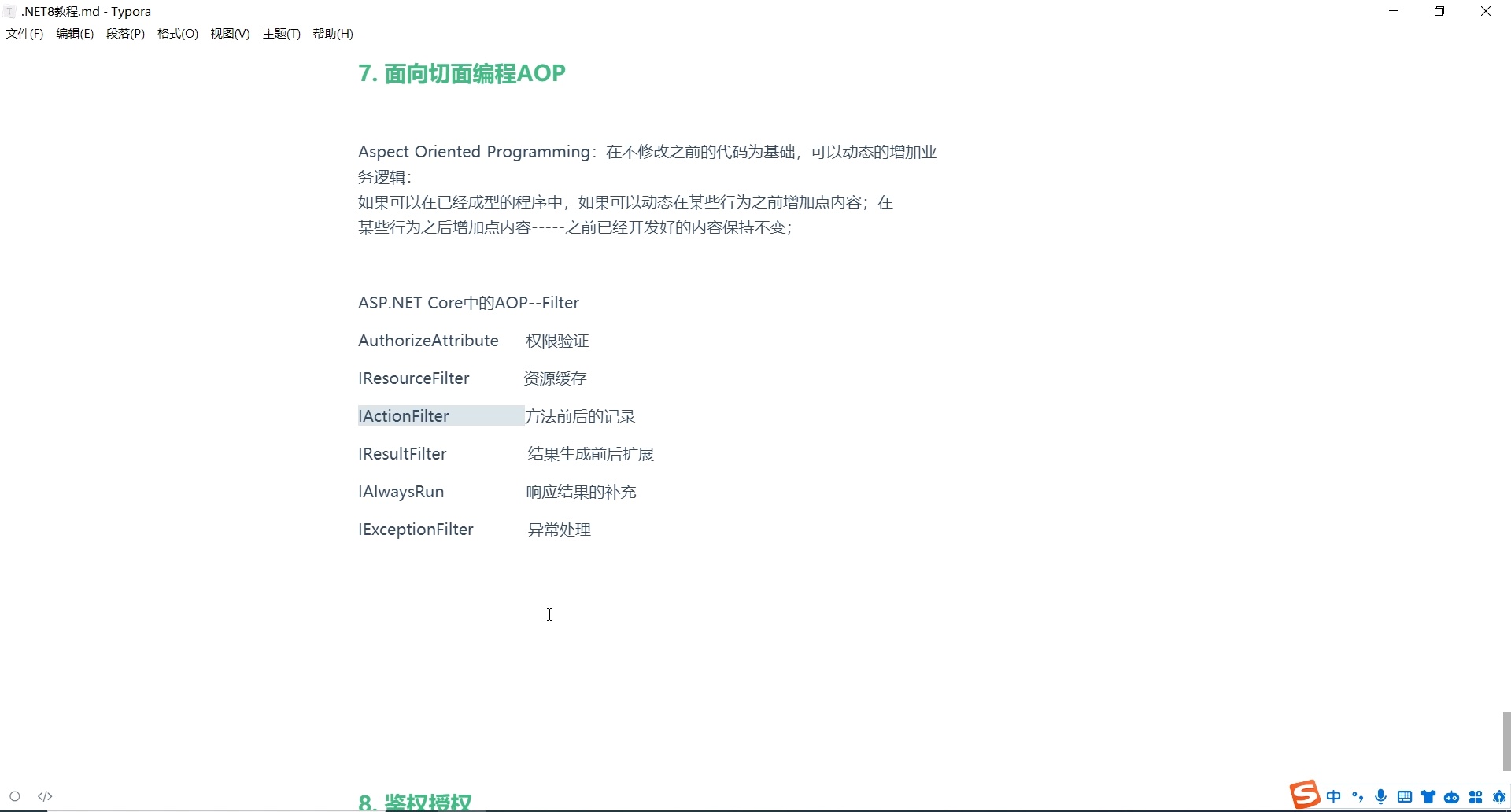Viewport: 1511px width, 812px height.
Task: Open the 帮助(H) help menu
Action: pyautogui.click(x=332, y=34)
